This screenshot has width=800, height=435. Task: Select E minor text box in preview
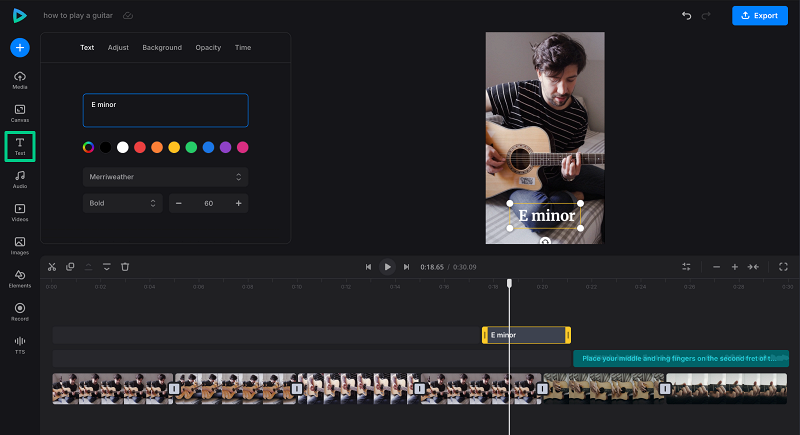click(545, 216)
